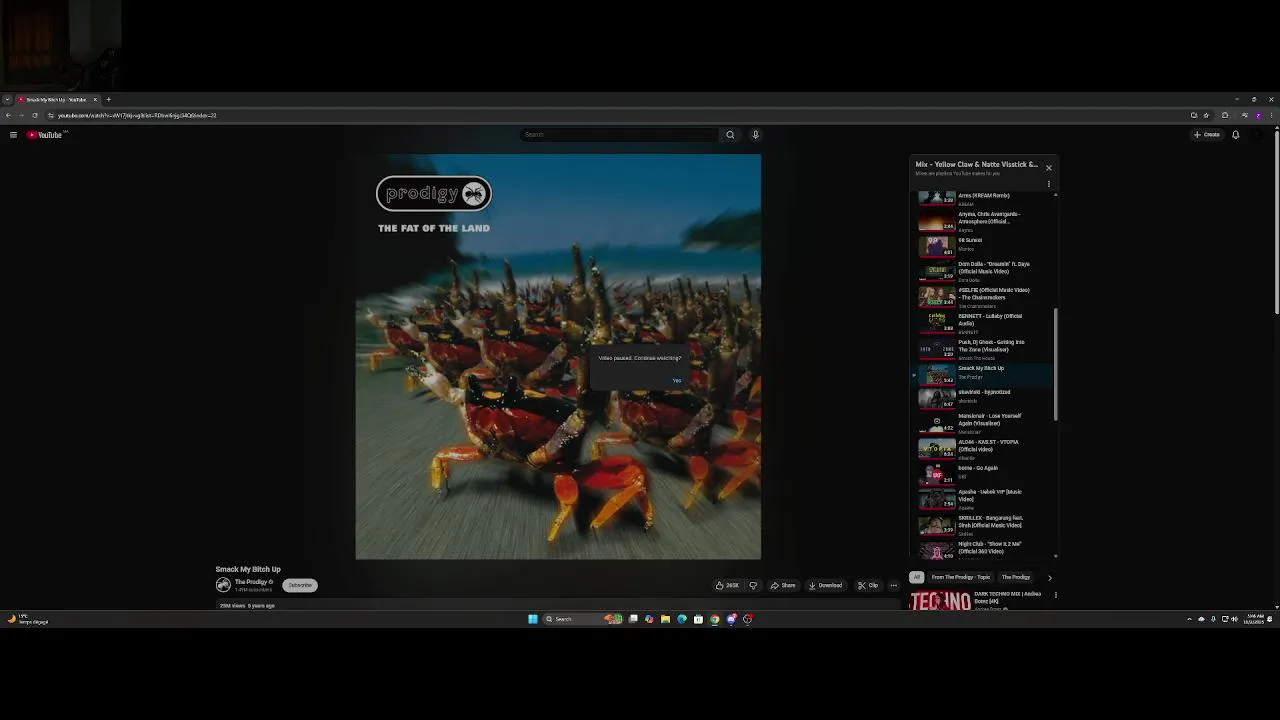Click the YouTube search input field
Screen dimensions: 1280x720
619,135
